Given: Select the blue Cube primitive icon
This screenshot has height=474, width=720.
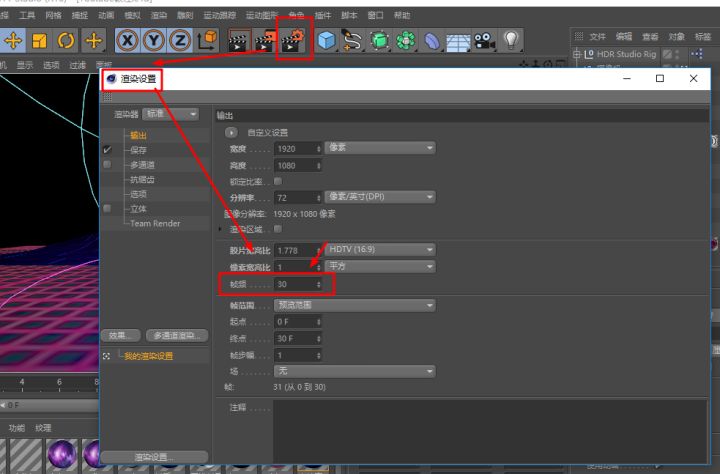Looking at the screenshot, I should point(326,41).
